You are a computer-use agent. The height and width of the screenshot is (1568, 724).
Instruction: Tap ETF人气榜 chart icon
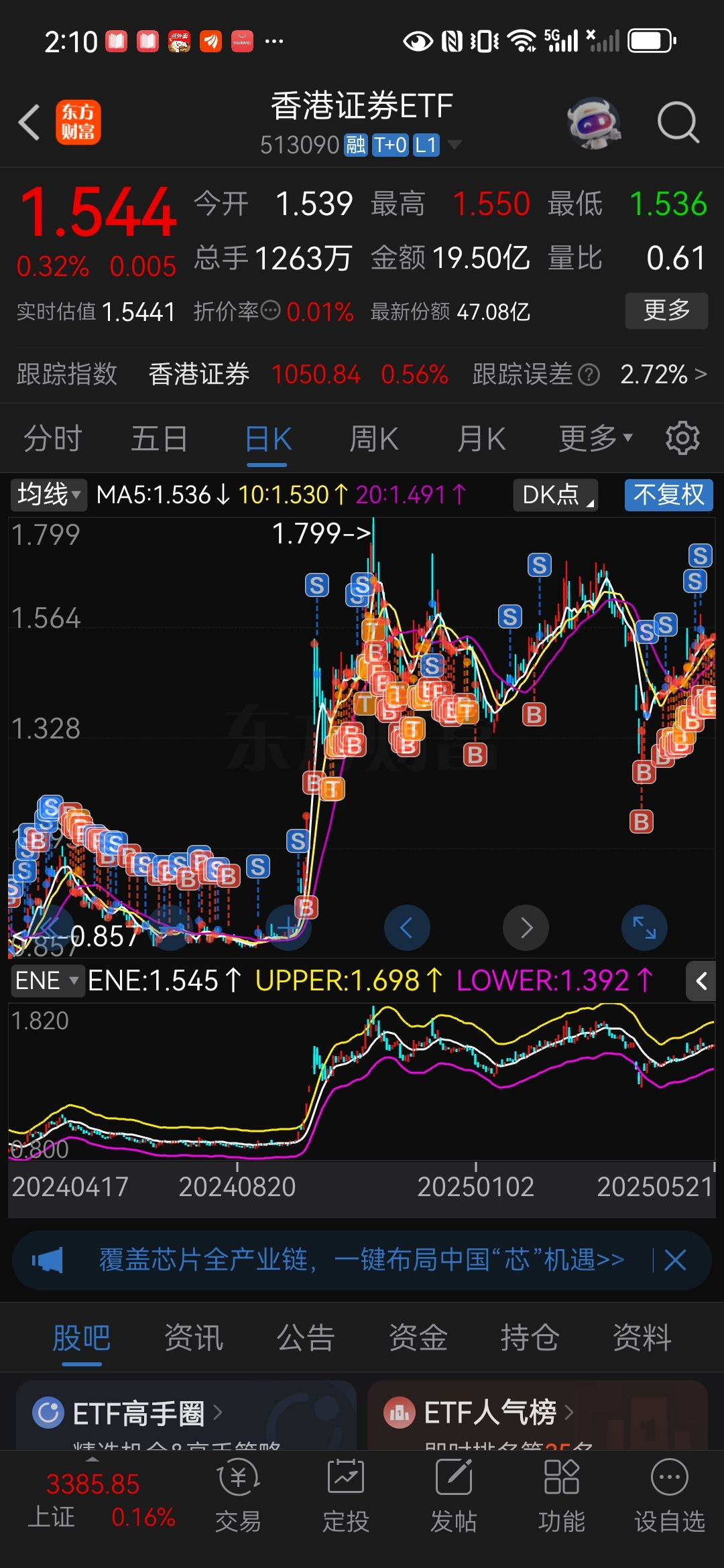coord(400,1413)
